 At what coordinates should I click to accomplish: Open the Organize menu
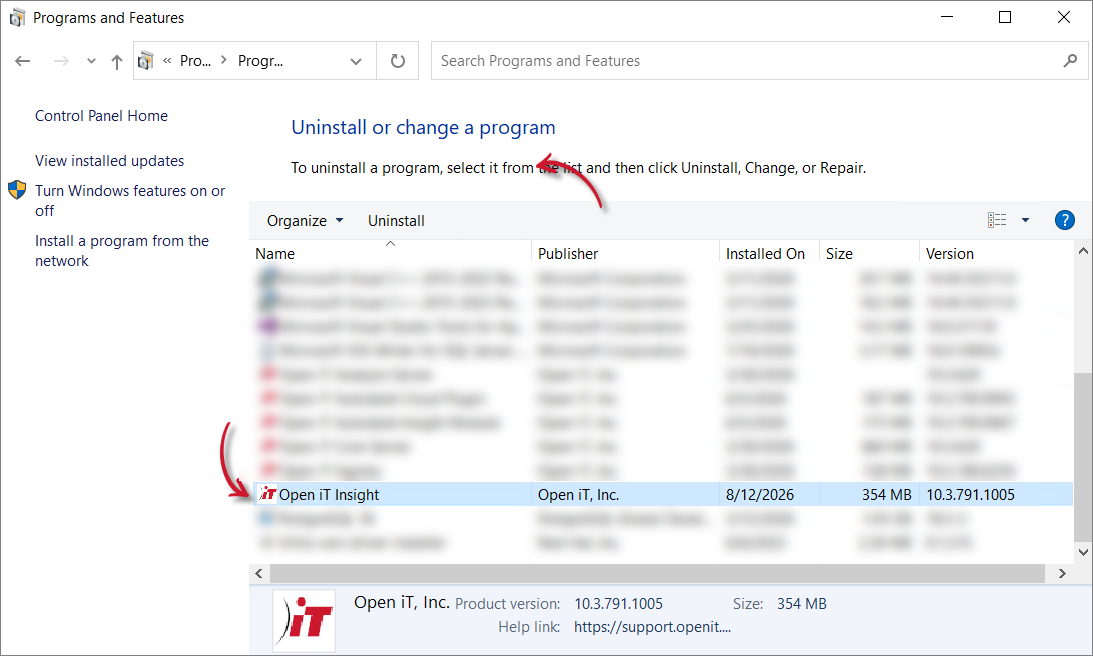coord(305,221)
